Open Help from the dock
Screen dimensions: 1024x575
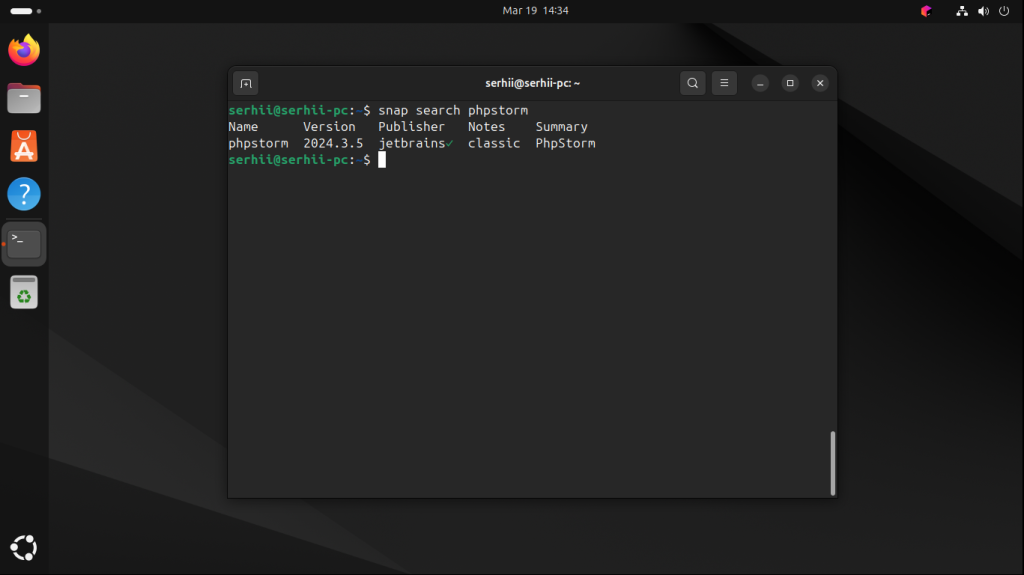pos(24,194)
